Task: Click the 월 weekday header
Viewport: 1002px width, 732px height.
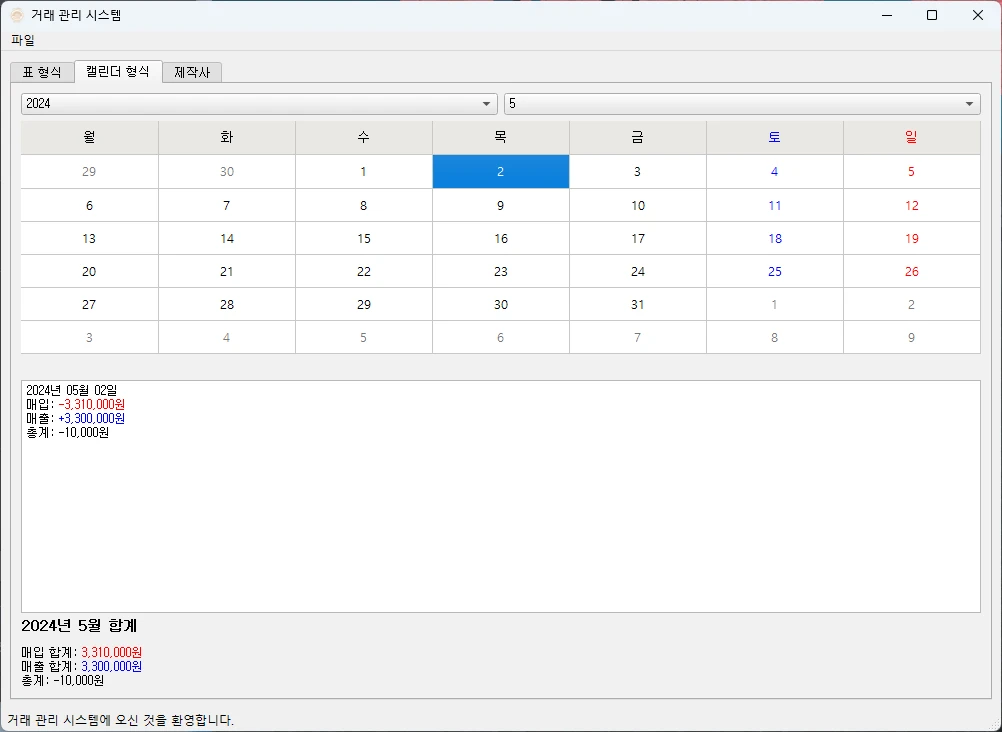Action: click(89, 138)
